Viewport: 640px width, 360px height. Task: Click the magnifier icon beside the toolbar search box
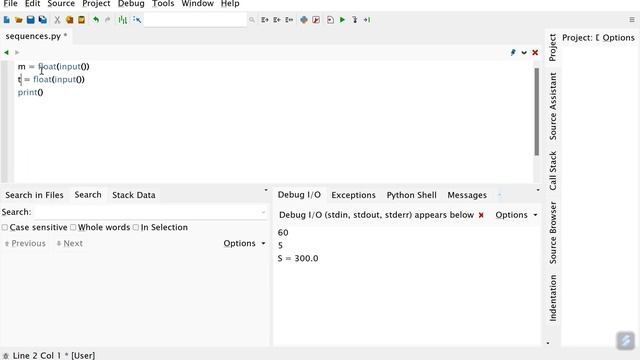pyautogui.click(x=252, y=20)
